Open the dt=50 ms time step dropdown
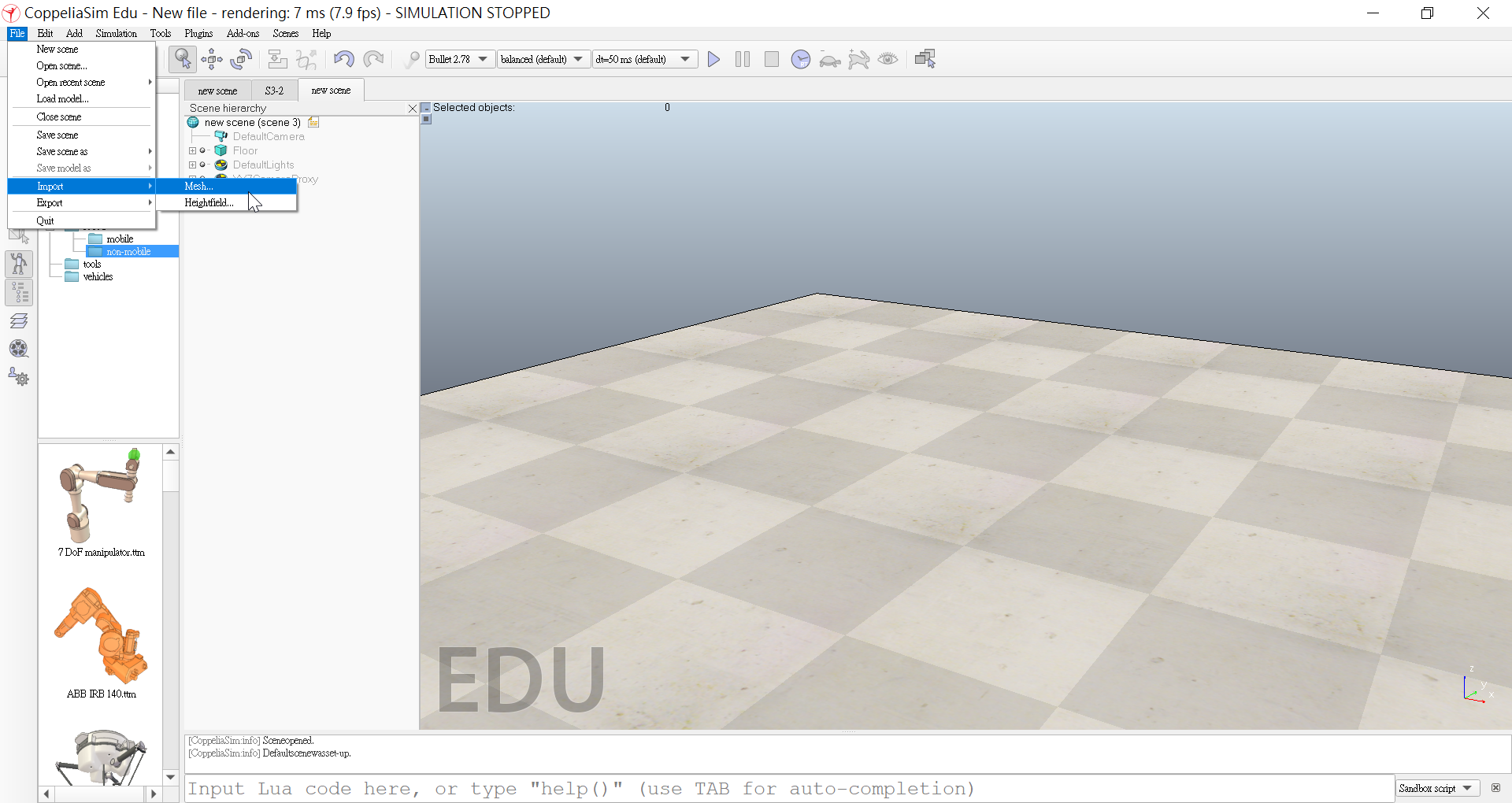Screen dimensions: 1512x803 coord(645,59)
